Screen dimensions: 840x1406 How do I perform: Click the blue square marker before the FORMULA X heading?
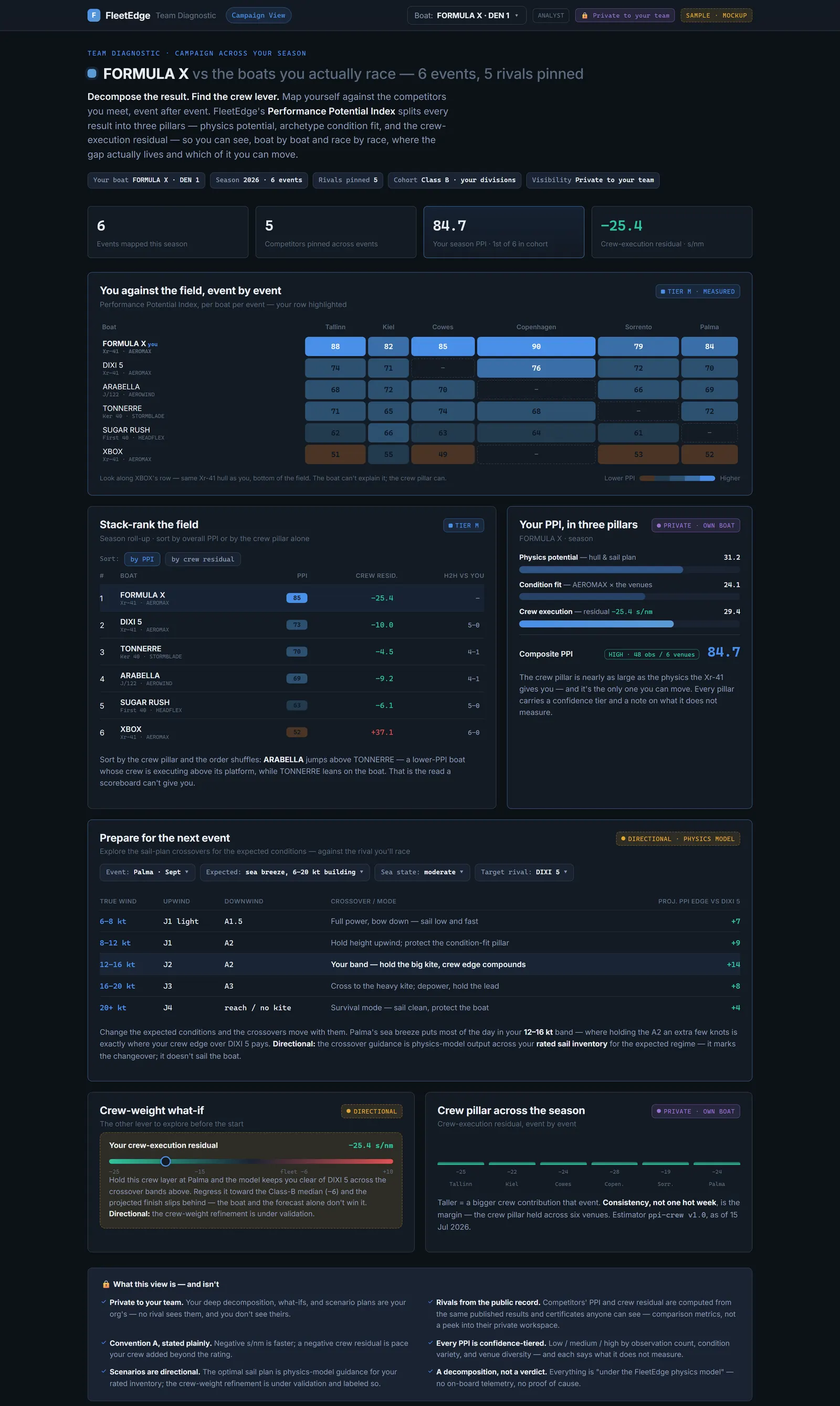(x=92, y=73)
